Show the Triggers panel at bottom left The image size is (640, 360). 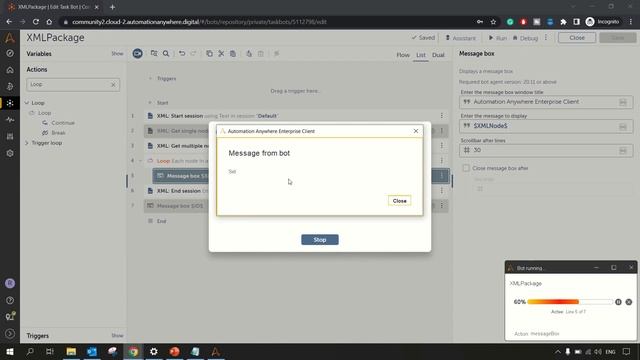pyautogui.click(x=117, y=336)
